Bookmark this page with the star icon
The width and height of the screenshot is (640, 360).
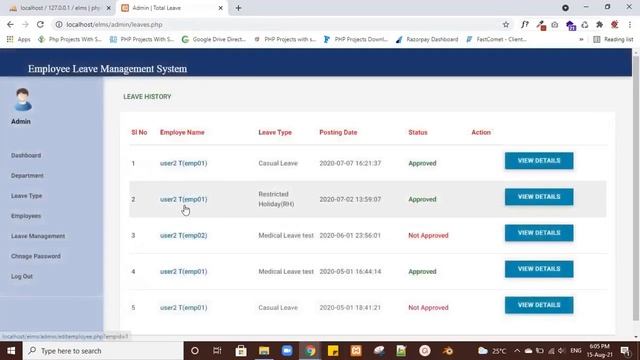(506, 24)
